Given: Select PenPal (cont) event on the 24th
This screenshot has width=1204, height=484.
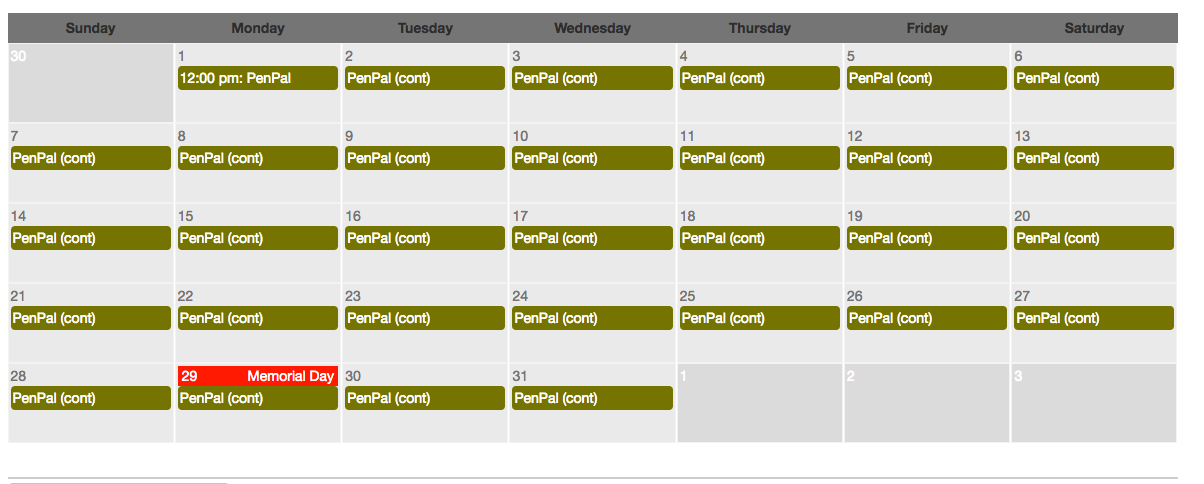Looking at the screenshot, I should pos(591,318).
